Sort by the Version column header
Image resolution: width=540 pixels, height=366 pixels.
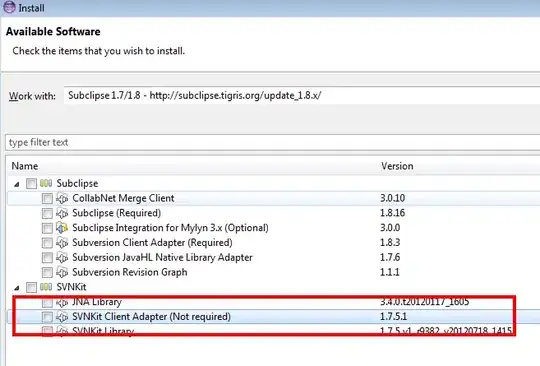(397, 166)
